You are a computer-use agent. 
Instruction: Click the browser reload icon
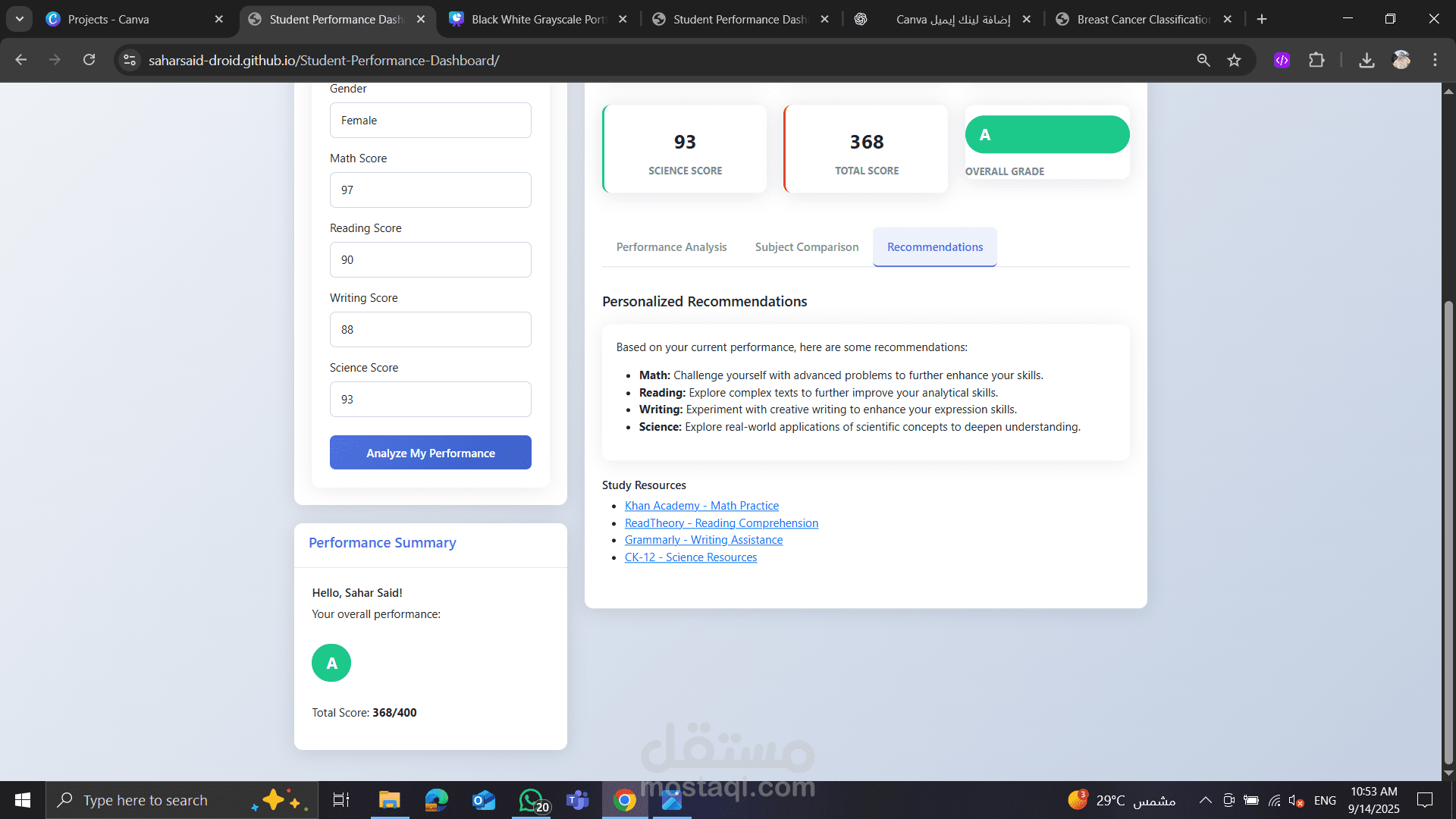click(89, 60)
